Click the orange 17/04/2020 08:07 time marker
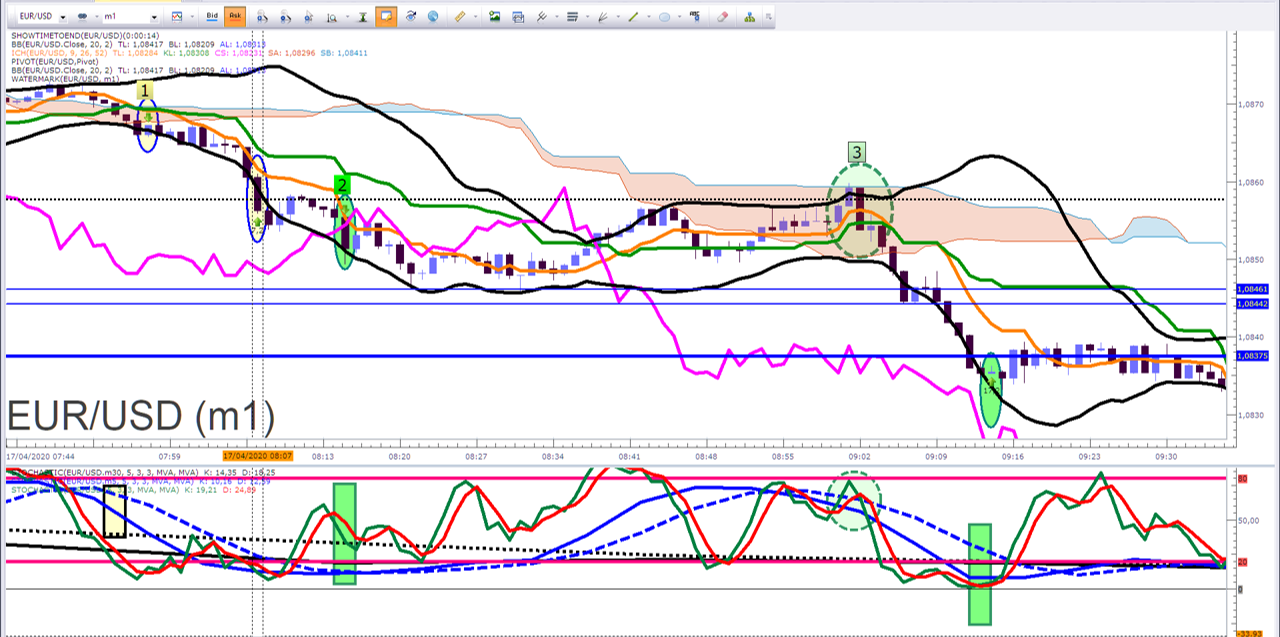 (x=257, y=456)
